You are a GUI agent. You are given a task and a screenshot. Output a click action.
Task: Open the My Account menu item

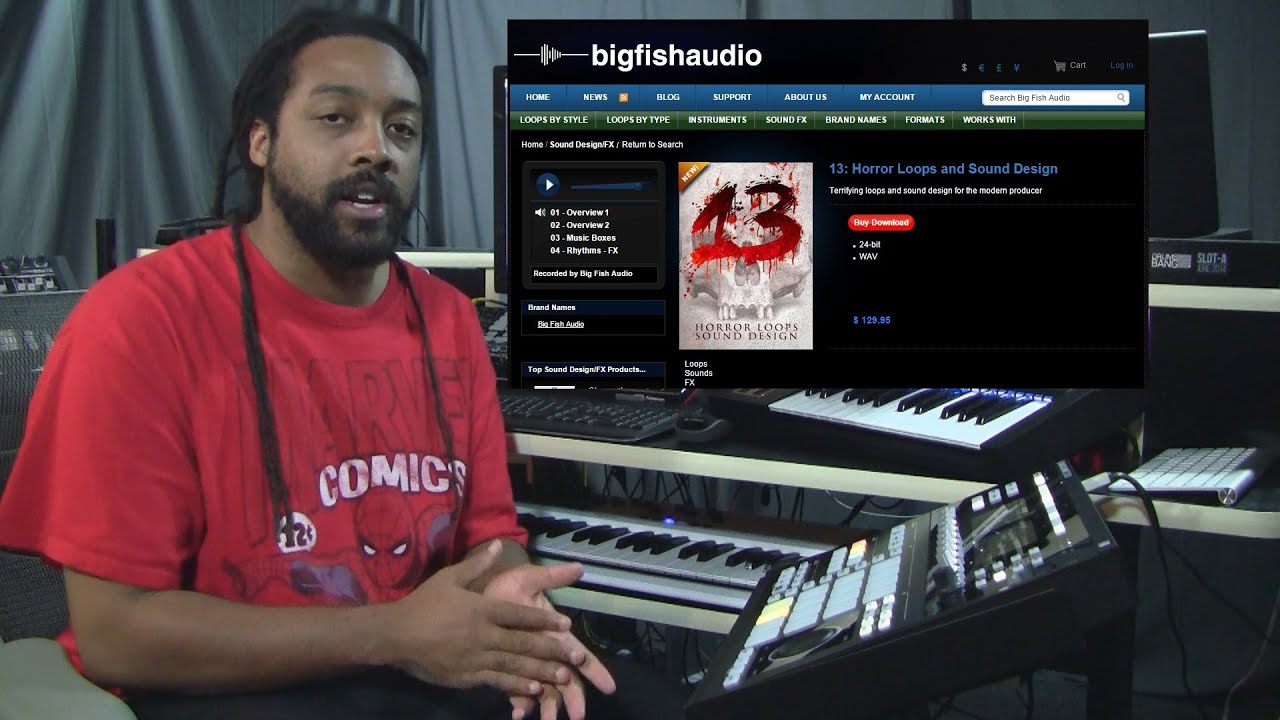(887, 97)
